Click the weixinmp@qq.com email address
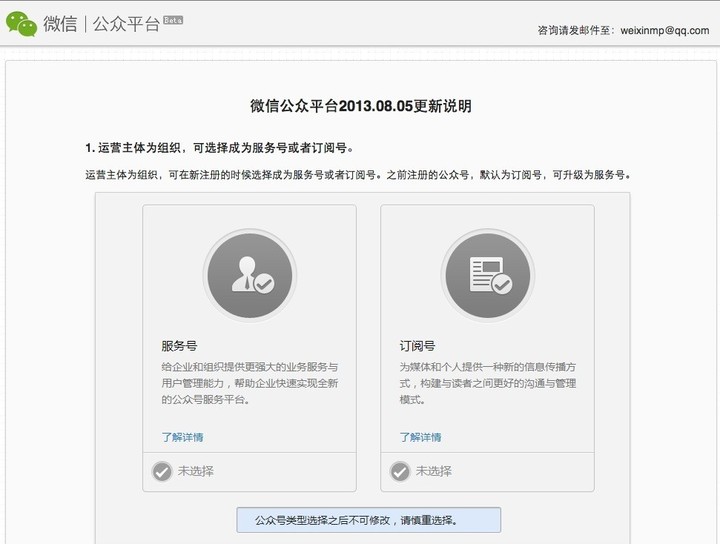This screenshot has height=544, width=720. click(x=665, y=31)
